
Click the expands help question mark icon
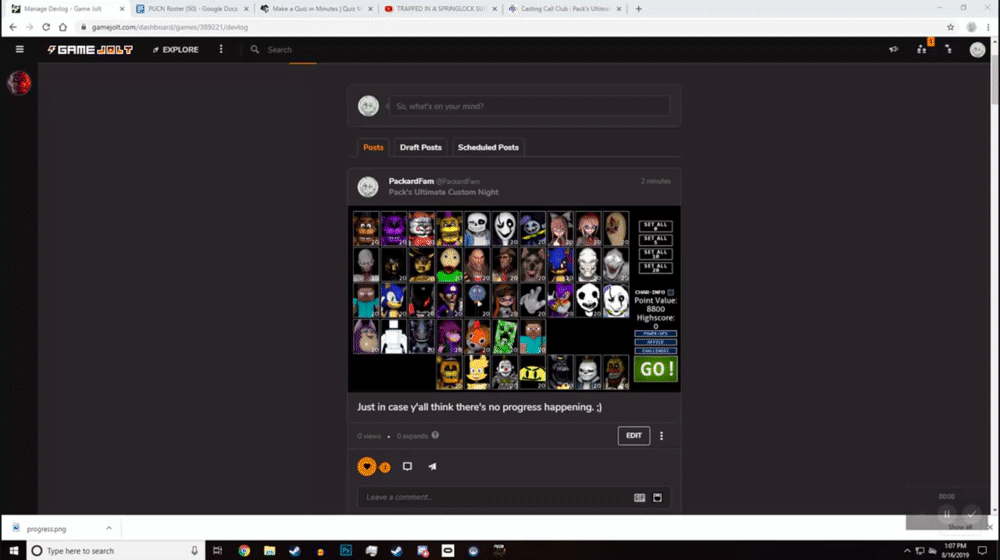435,435
